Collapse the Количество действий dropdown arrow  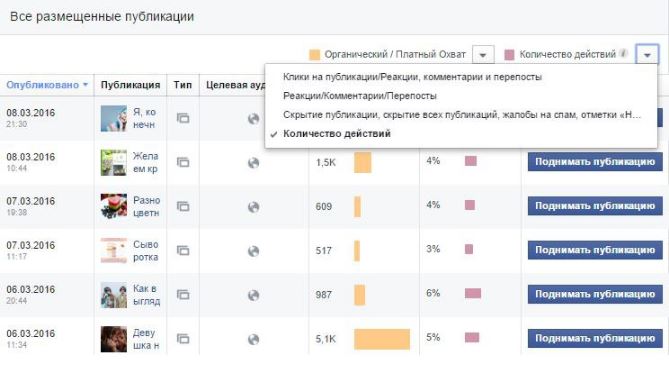647,55
